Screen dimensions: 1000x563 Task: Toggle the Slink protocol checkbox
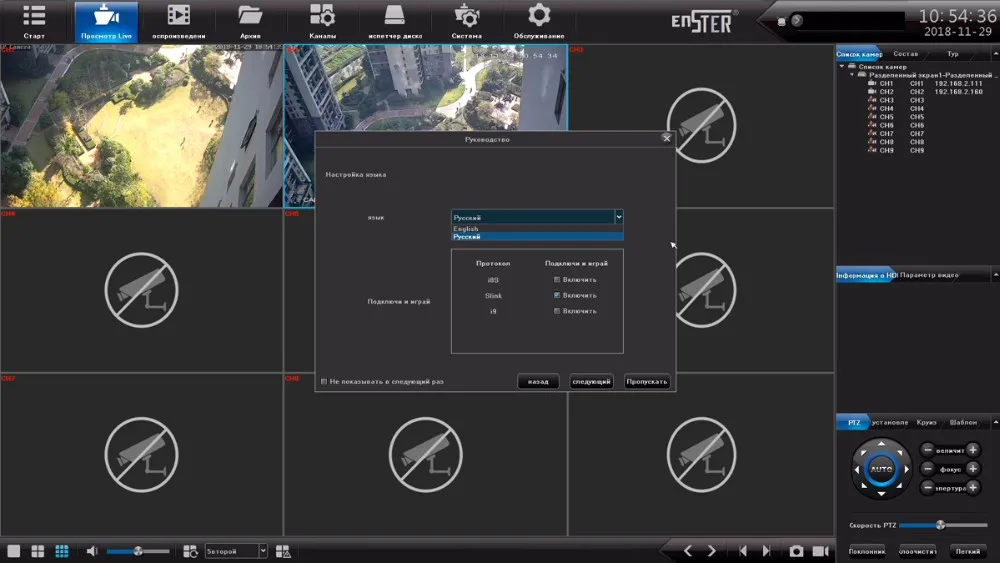pos(557,295)
